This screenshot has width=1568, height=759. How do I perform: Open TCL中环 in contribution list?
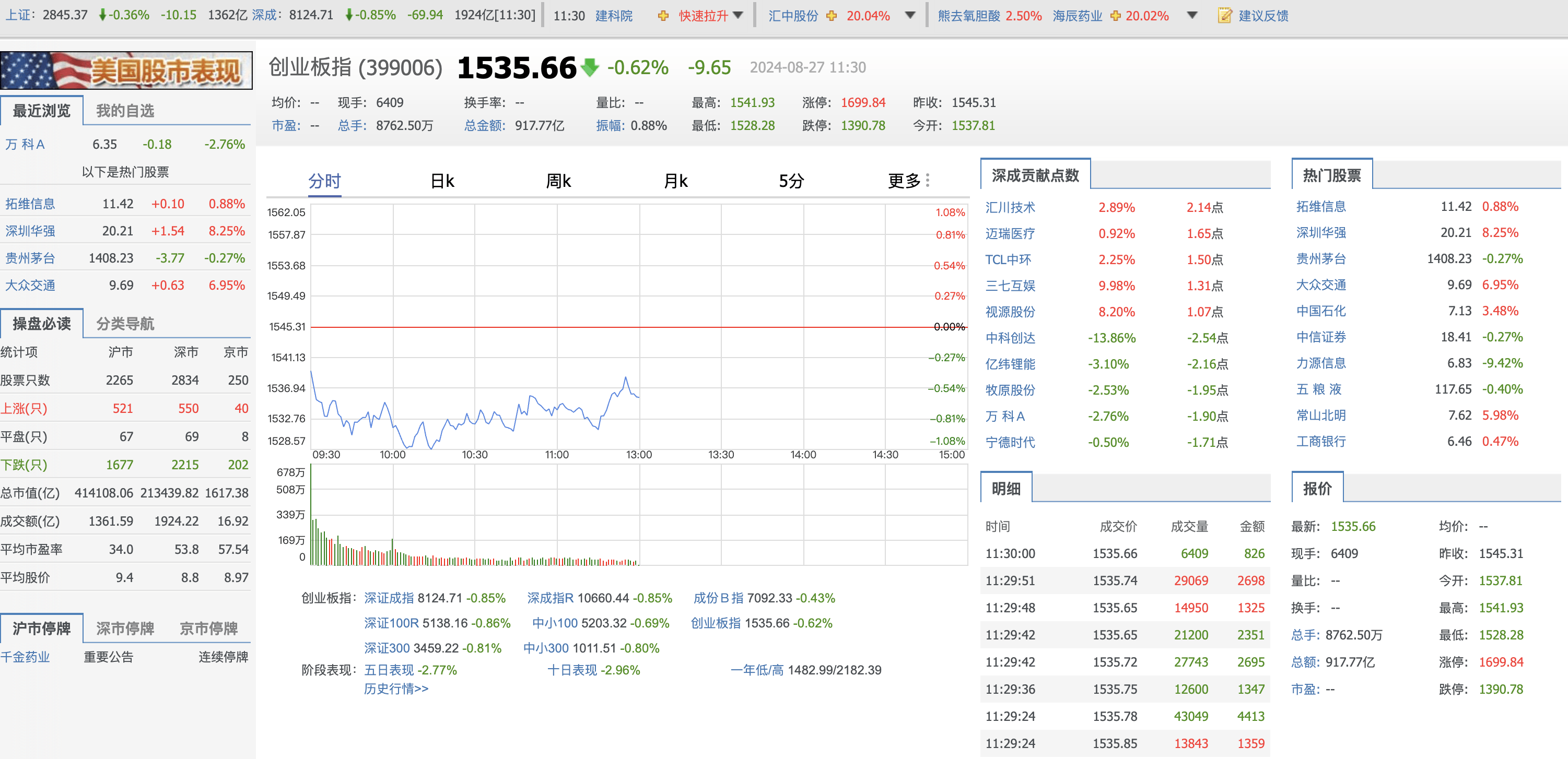tap(1008, 259)
